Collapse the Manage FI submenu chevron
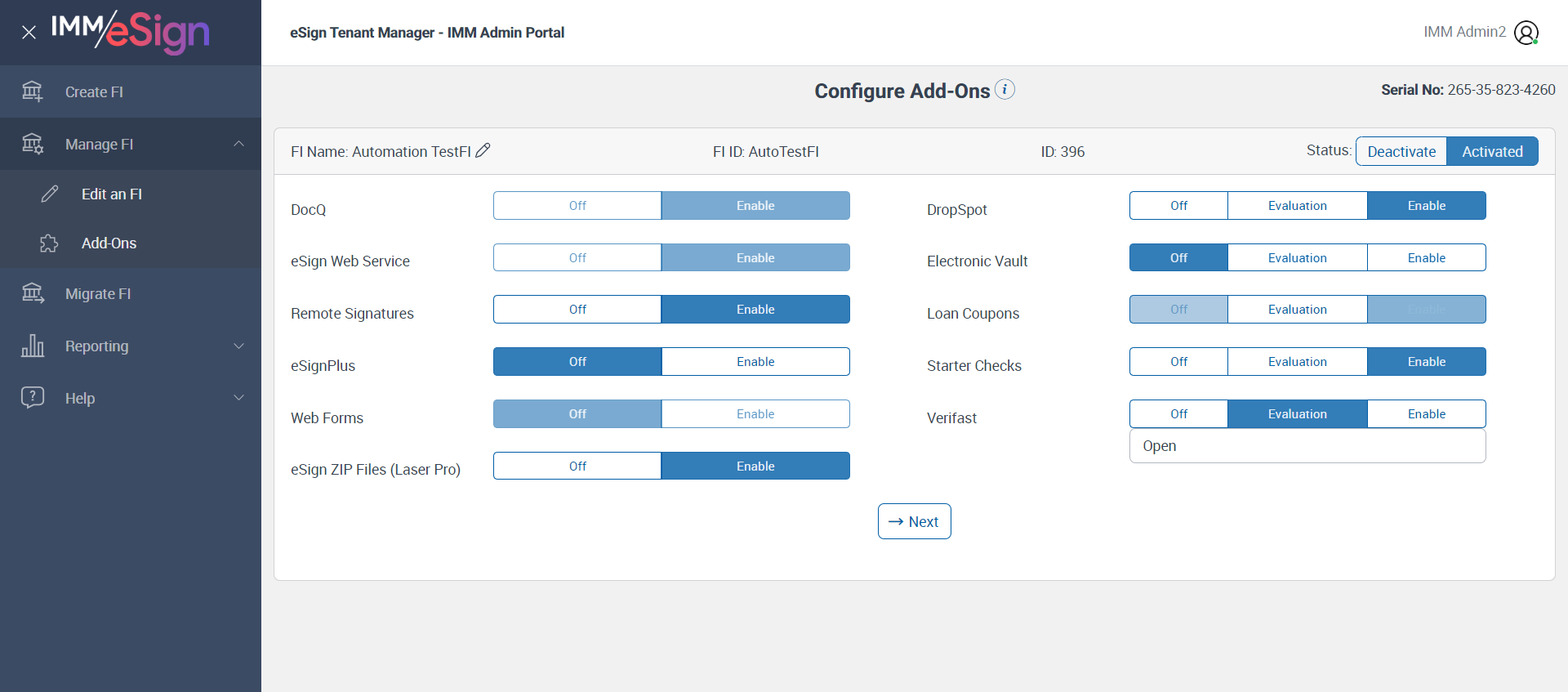Viewport: 1568px width, 692px height. pos(238,144)
